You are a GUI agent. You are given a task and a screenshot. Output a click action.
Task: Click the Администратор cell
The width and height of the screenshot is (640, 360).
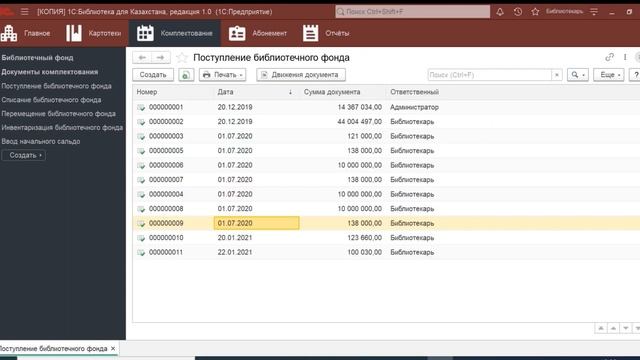pos(414,107)
